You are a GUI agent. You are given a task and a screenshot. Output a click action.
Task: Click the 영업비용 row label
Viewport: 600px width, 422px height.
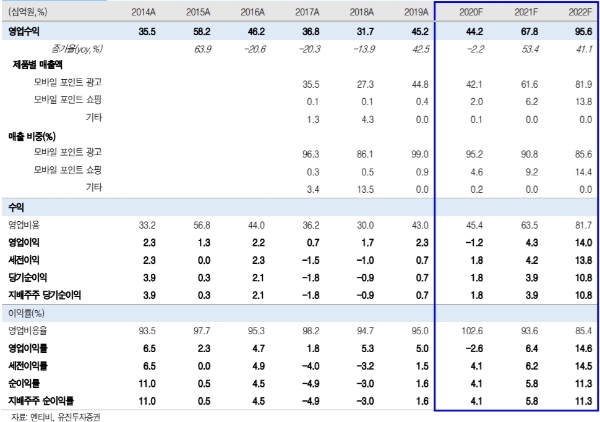(24, 225)
